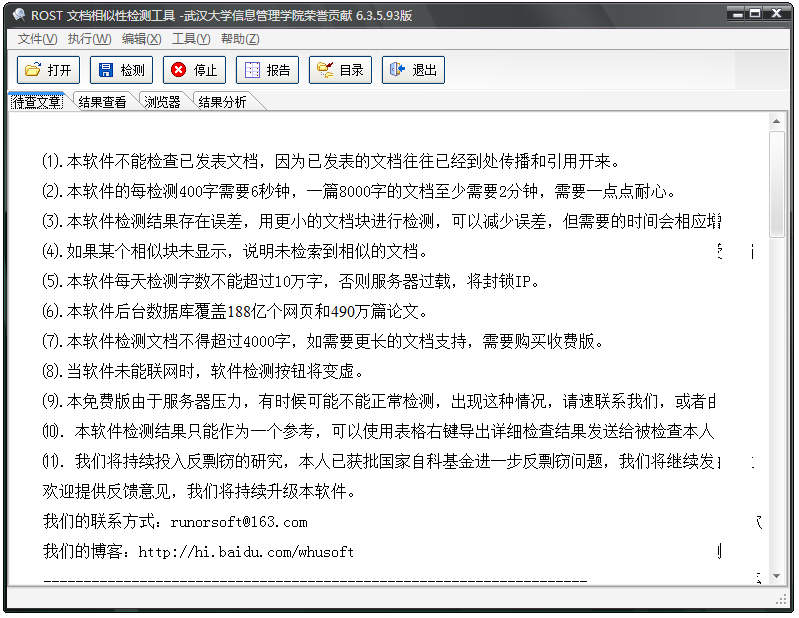Open the 执行(W) menu
The height and width of the screenshot is (618, 799).
click(89, 39)
